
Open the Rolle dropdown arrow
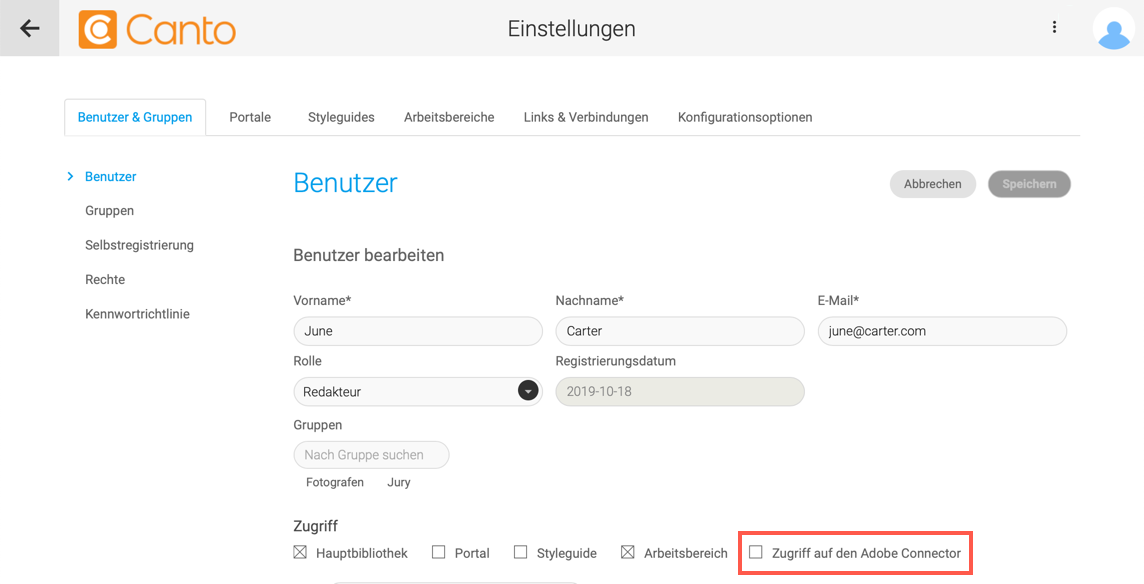pyautogui.click(x=528, y=391)
